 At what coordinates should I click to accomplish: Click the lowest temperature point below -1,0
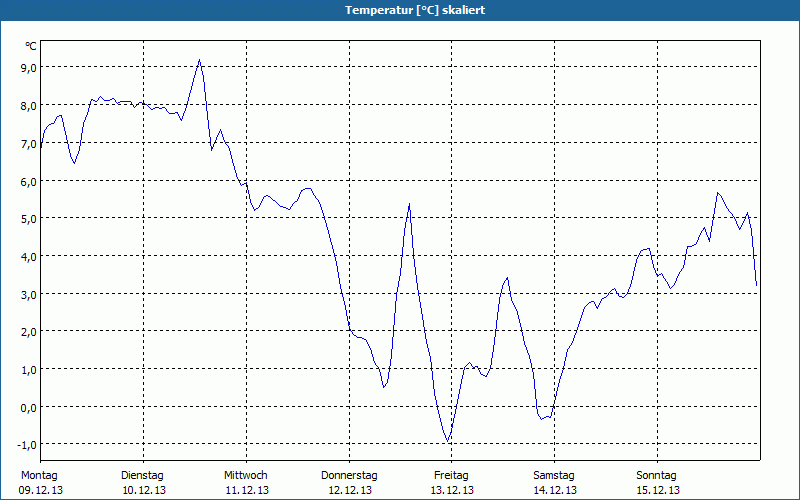448,442
